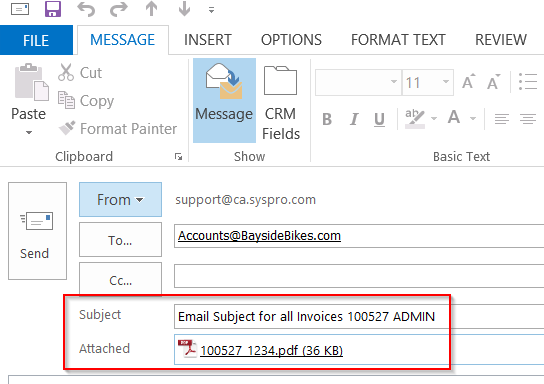
Task: Open the OPTIONS tab
Action: (291, 40)
